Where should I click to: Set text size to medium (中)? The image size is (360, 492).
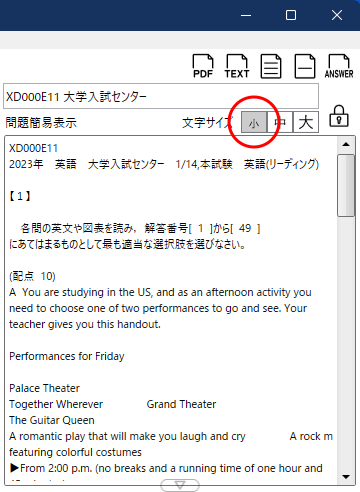[280, 123]
